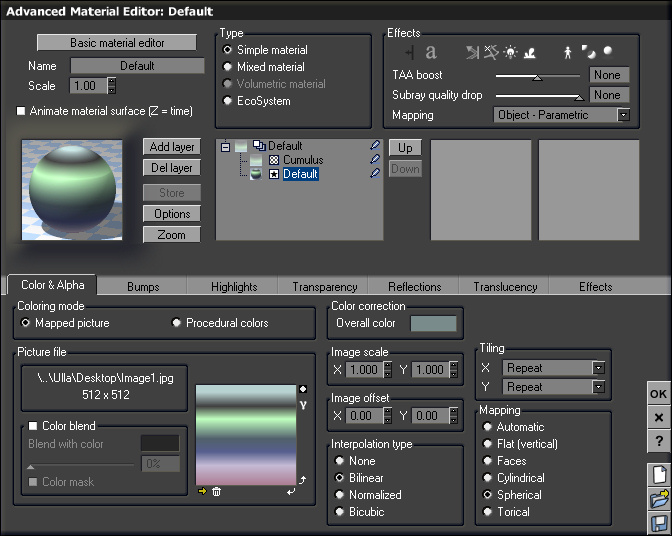
Task: Switch to the Transparency tab
Action: (324, 287)
